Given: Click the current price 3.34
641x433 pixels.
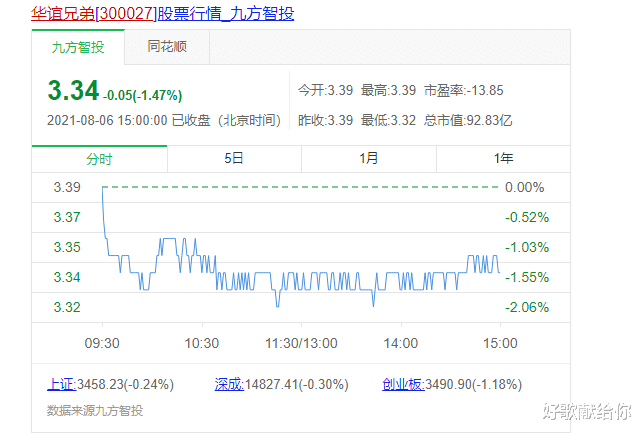Looking at the screenshot, I should pos(73,90).
